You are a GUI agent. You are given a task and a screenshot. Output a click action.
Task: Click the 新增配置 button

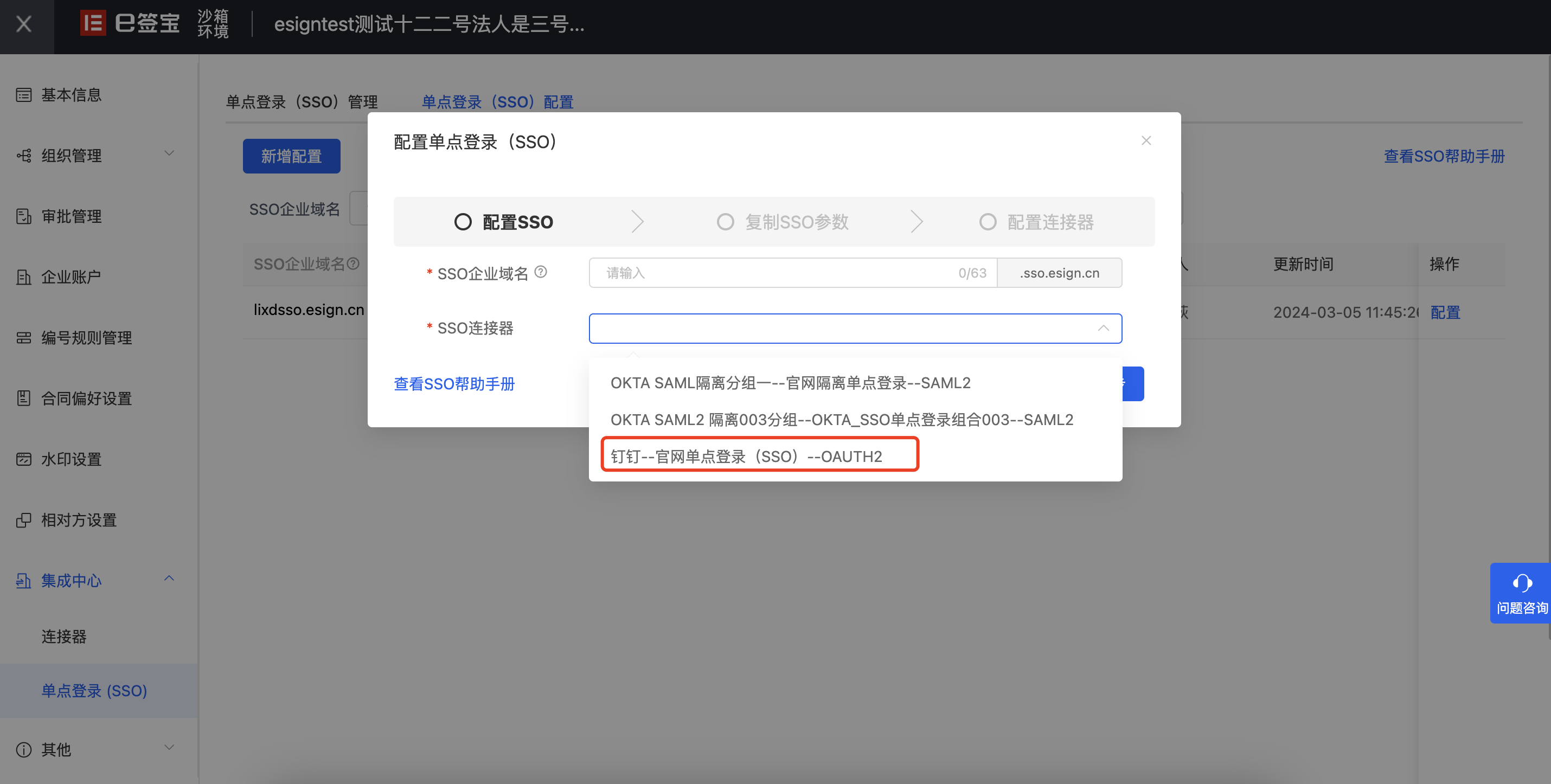click(291, 156)
